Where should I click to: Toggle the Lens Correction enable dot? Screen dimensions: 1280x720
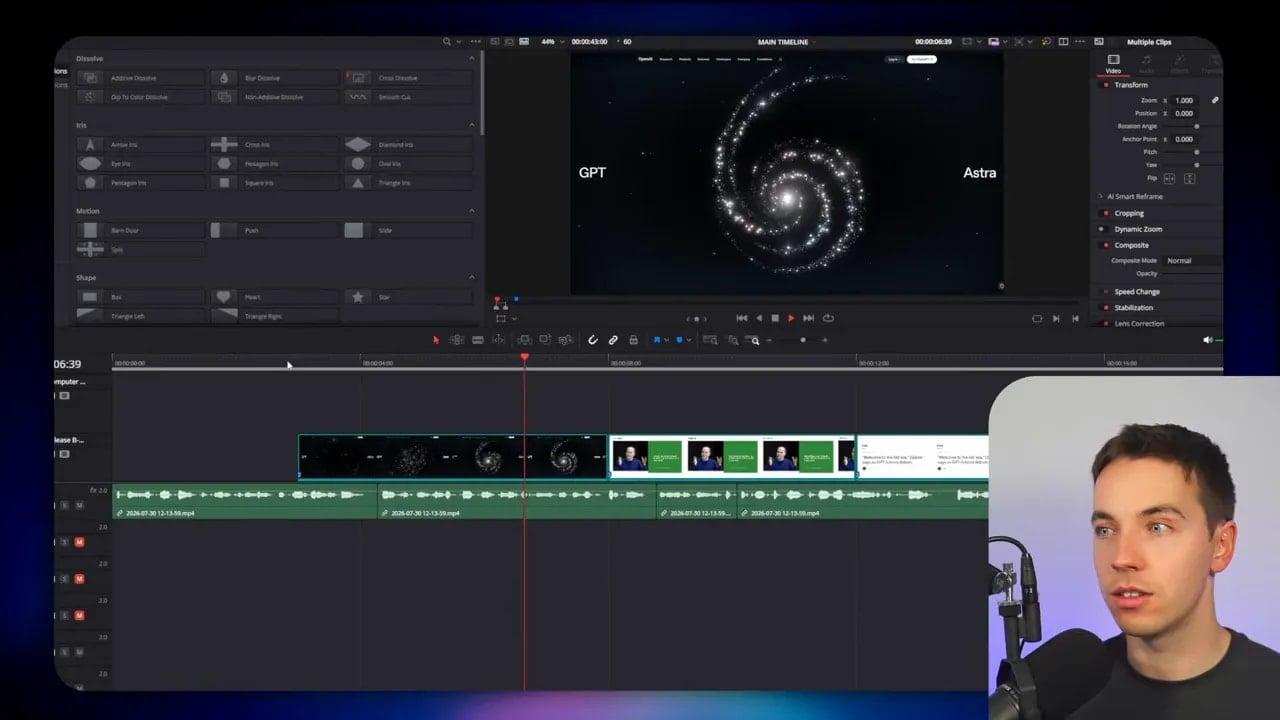(1105, 324)
